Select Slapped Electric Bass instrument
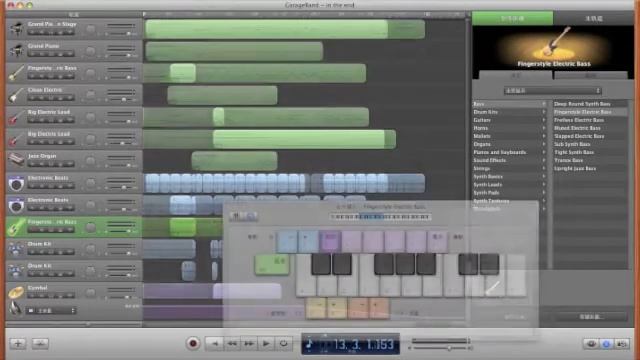This screenshot has width=640, height=360. tap(590, 136)
